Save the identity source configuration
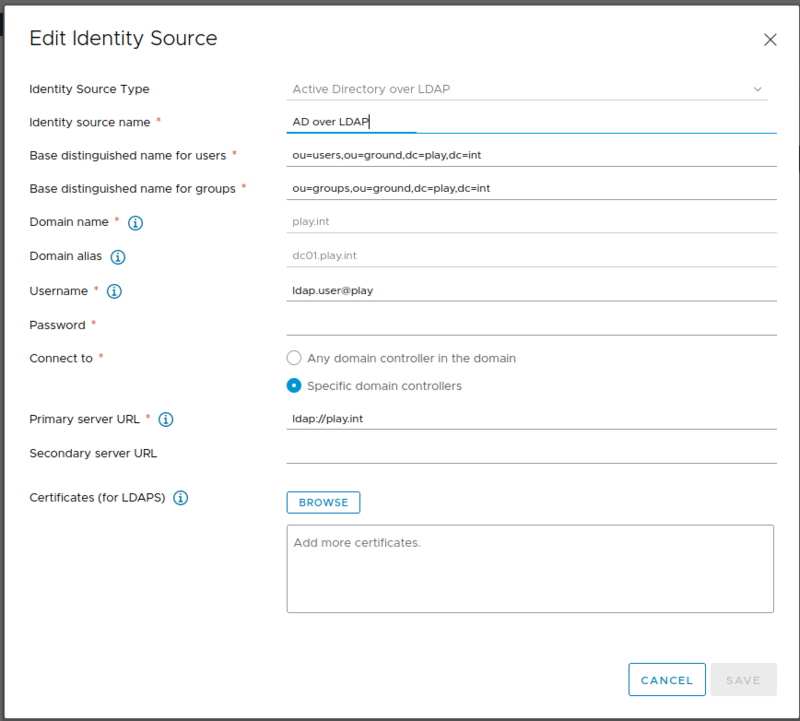The width and height of the screenshot is (800, 721). [743, 679]
